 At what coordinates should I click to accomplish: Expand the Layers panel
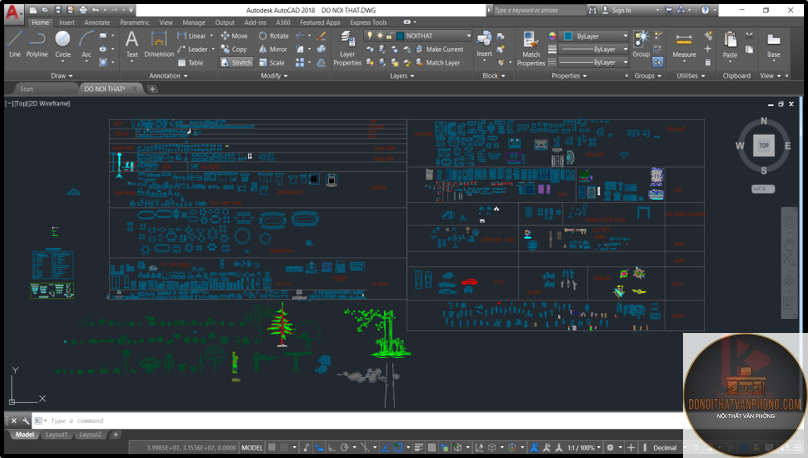tap(402, 76)
